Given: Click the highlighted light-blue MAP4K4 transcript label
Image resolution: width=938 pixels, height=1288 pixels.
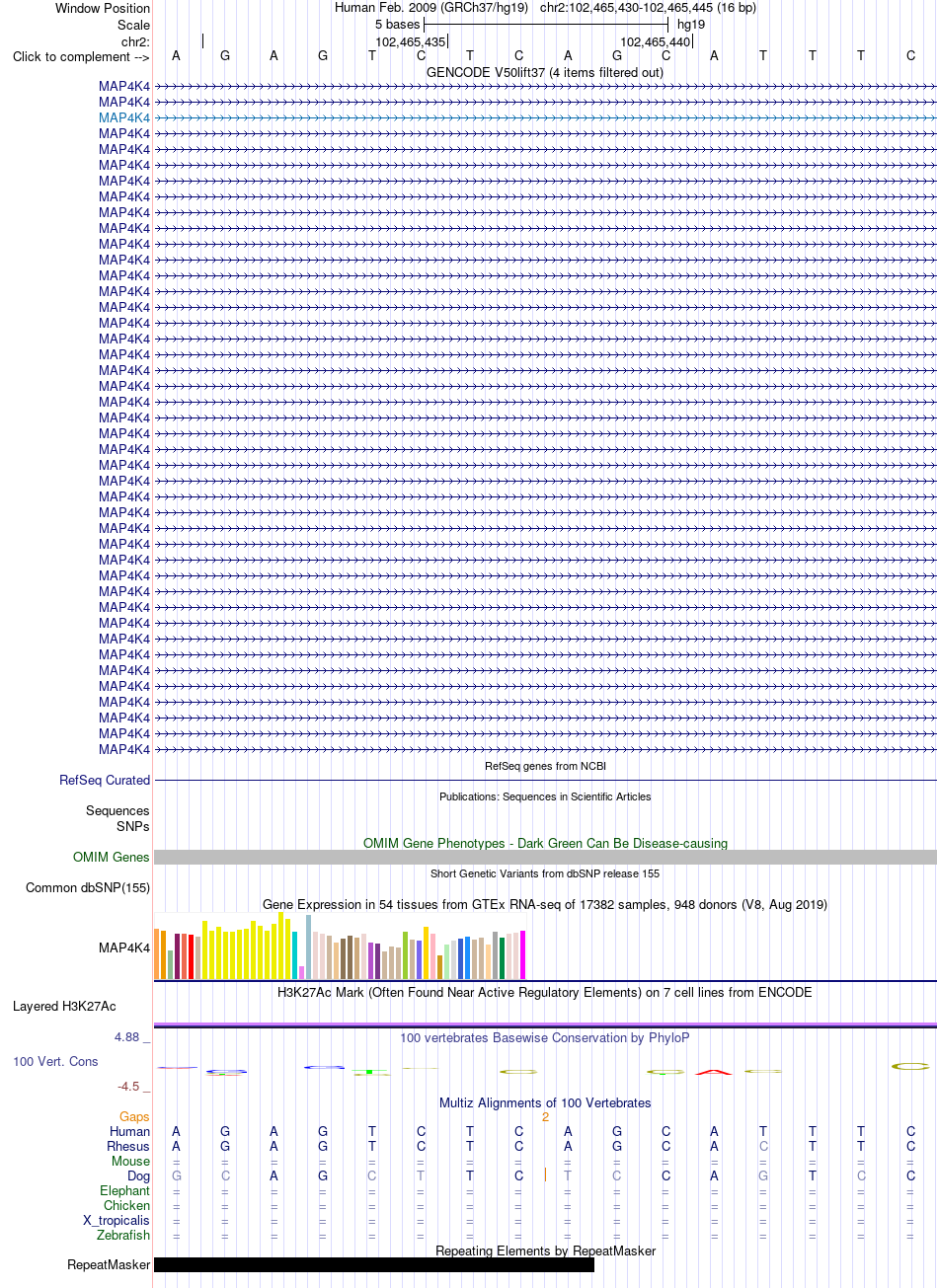Looking at the screenshot, I should [124, 117].
